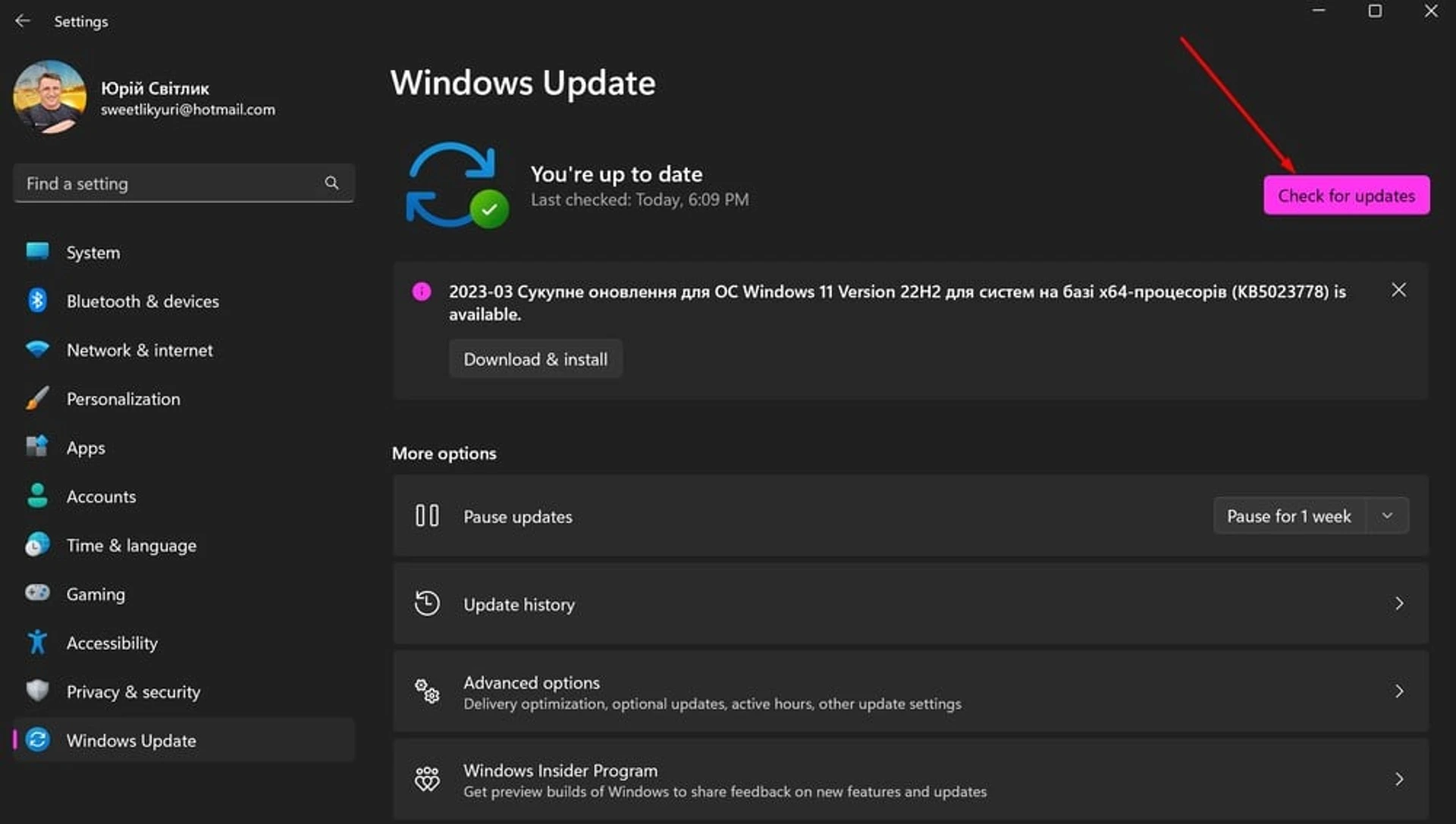Select Network & internet
The width and height of the screenshot is (1456, 824).
[x=184, y=349]
